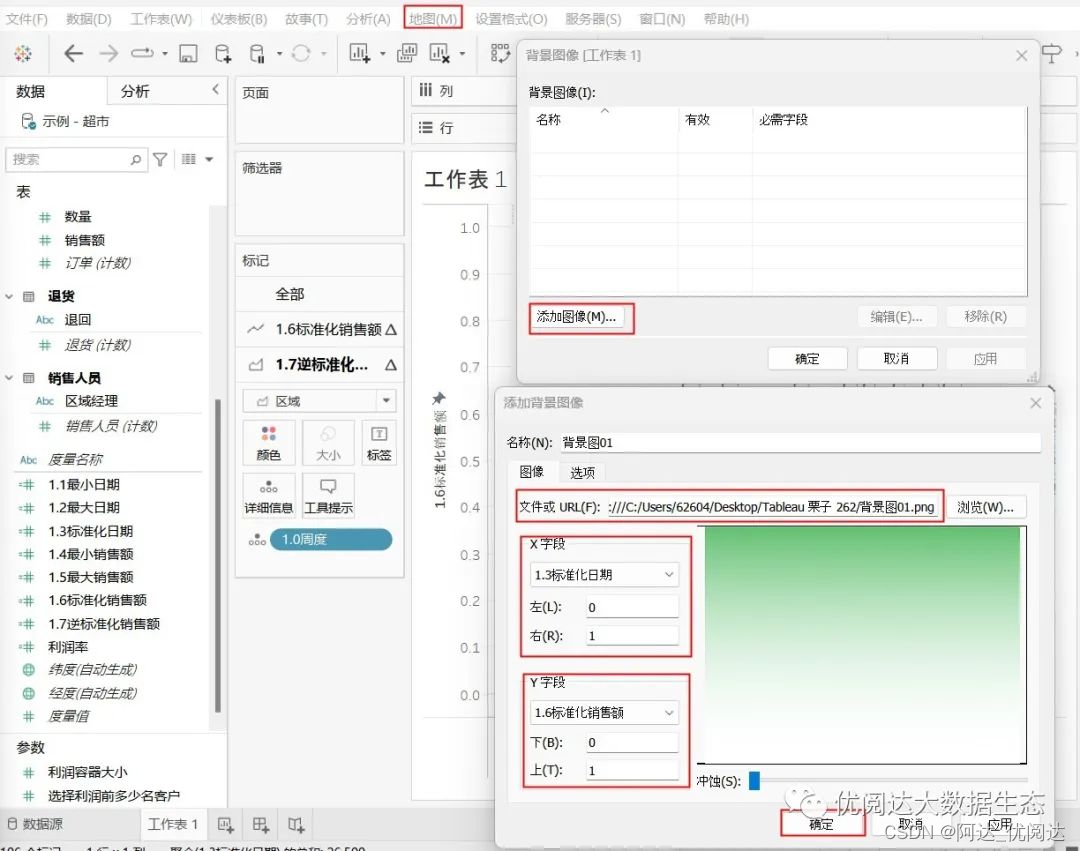Click the pause auto updates icon

pos(257,53)
